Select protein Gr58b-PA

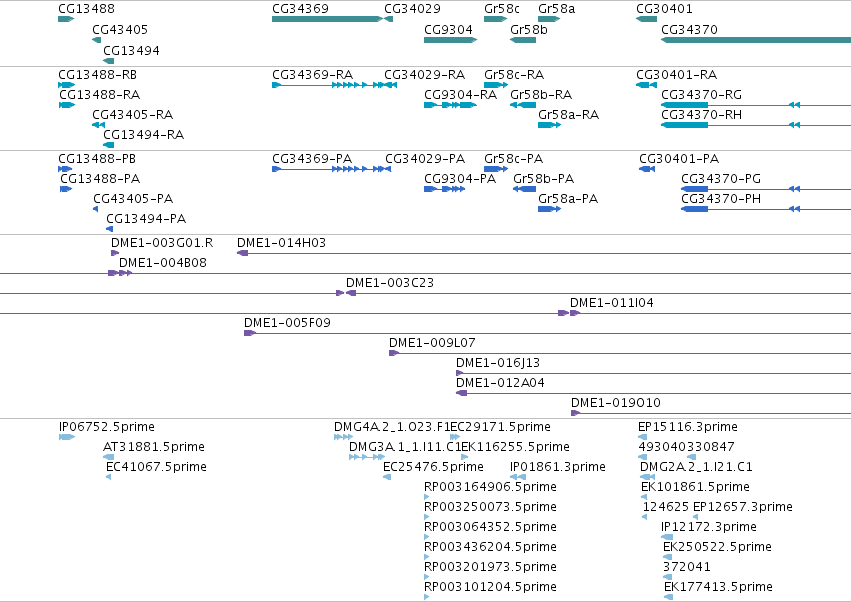(544, 179)
